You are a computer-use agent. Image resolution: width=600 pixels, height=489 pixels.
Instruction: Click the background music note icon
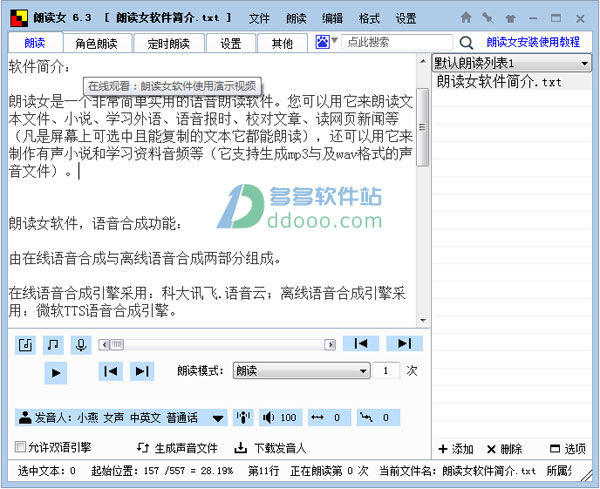(x=53, y=345)
